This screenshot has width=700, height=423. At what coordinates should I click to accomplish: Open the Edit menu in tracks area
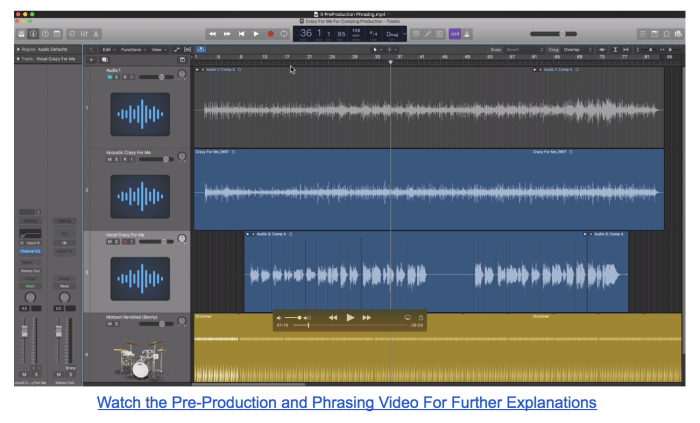tap(109, 48)
